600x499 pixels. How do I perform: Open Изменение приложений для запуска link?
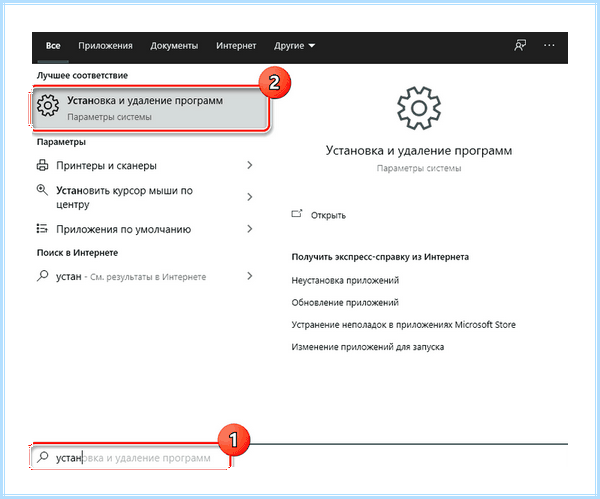click(368, 347)
